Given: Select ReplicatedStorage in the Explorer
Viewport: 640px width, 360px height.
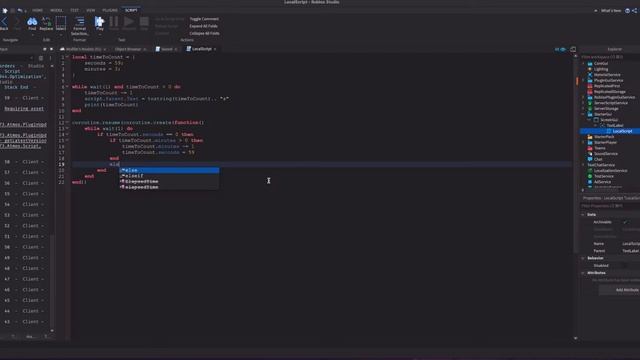Looking at the screenshot, I should pos(610,92).
